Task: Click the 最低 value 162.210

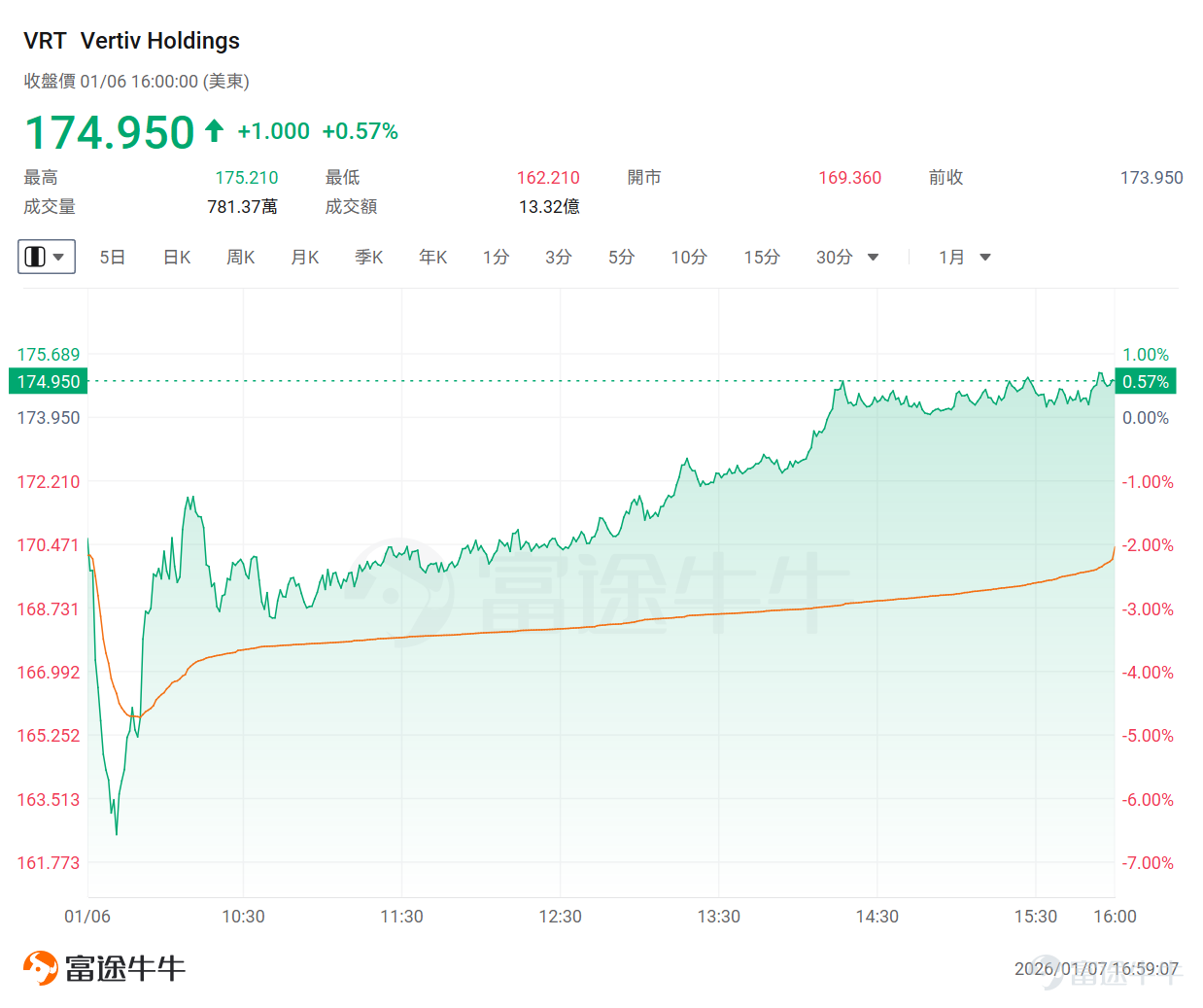Action: [x=548, y=178]
